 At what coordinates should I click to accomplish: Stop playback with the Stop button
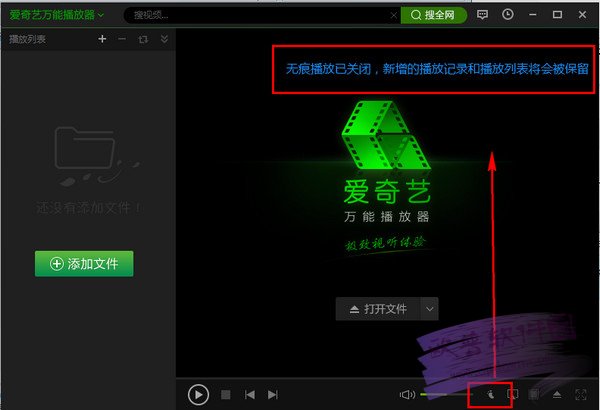226,394
